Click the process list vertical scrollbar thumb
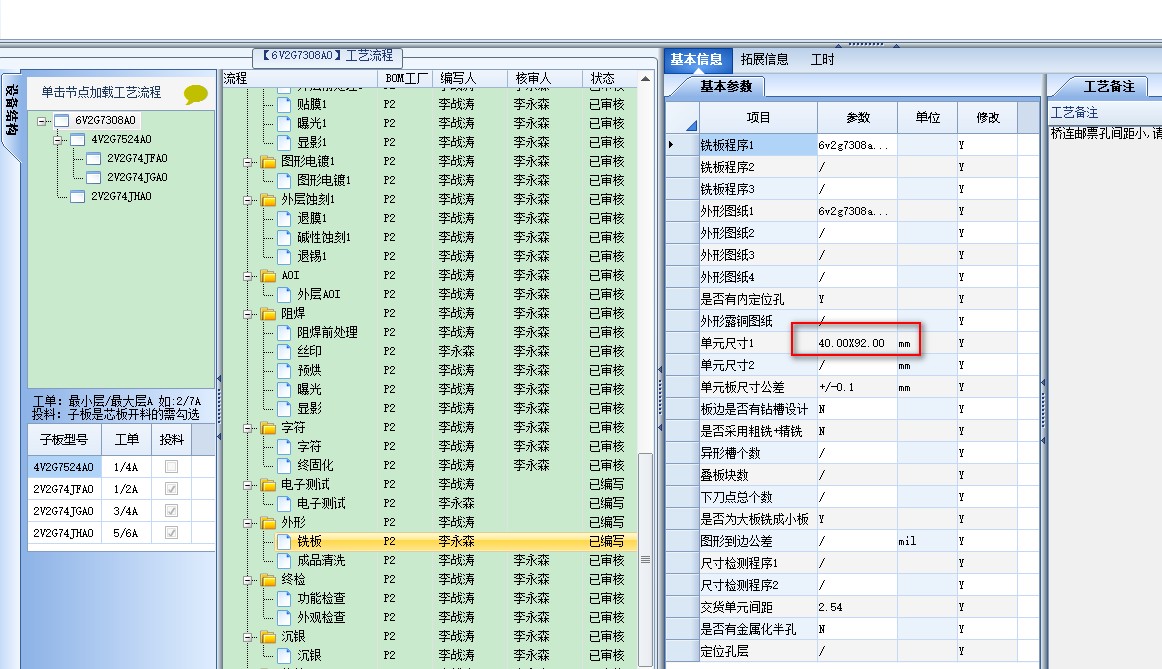The height and width of the screenshot is (669, 1162). click(x=645, y=559)
